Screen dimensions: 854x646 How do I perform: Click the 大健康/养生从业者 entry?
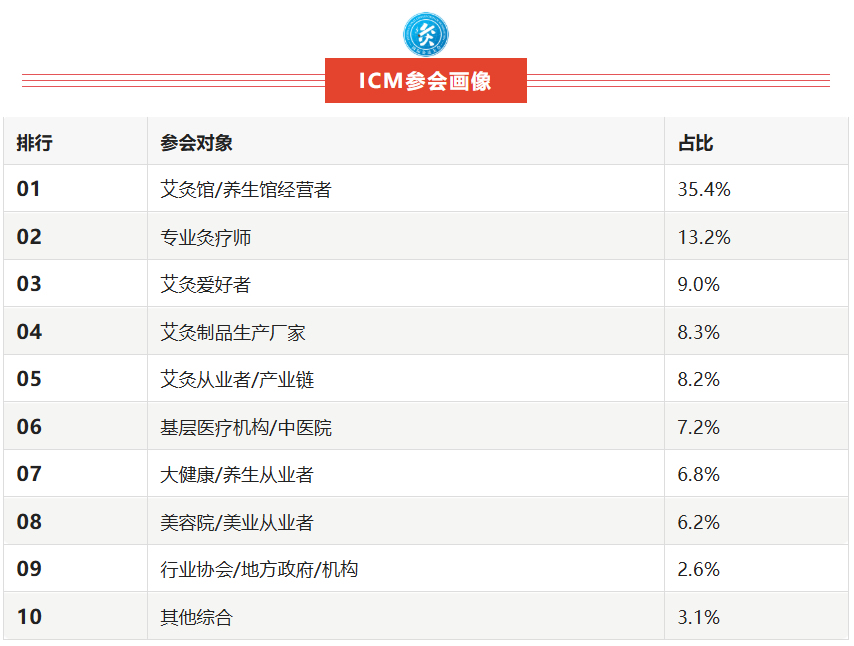237,474
